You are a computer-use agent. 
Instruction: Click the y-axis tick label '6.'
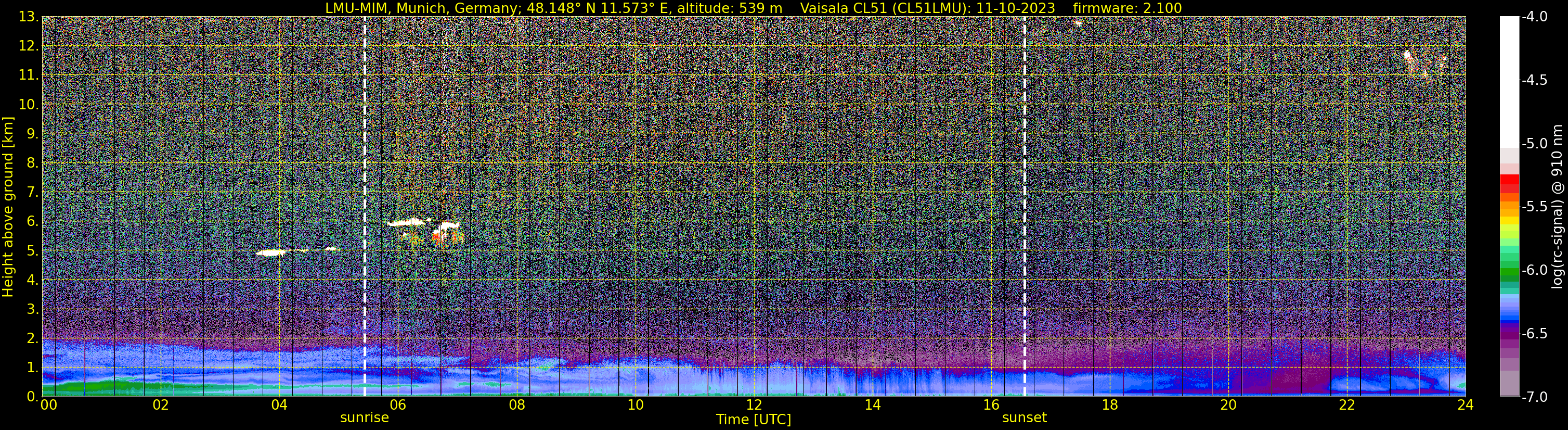coord(33,222)
